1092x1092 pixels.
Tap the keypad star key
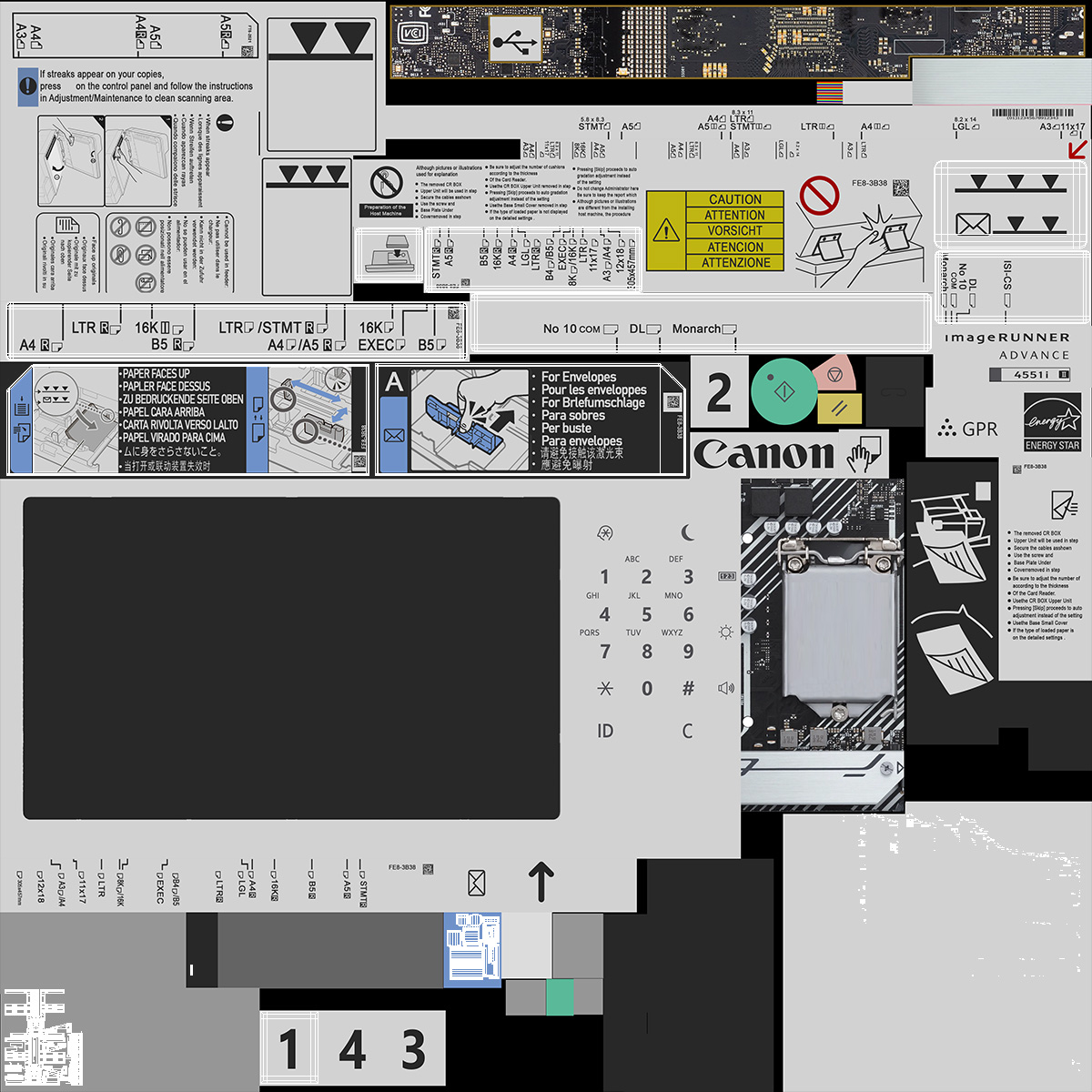[x=604, y=689]
